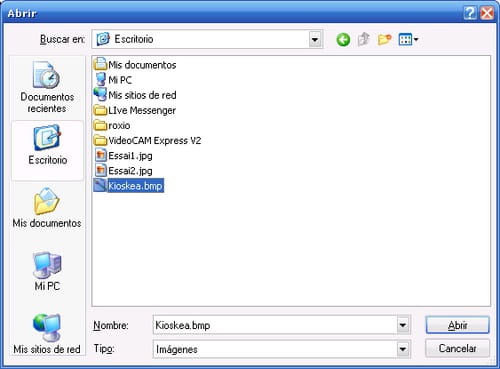
Task: Select the Essai2.jpg file name
Action: click(x=130, y=171)
